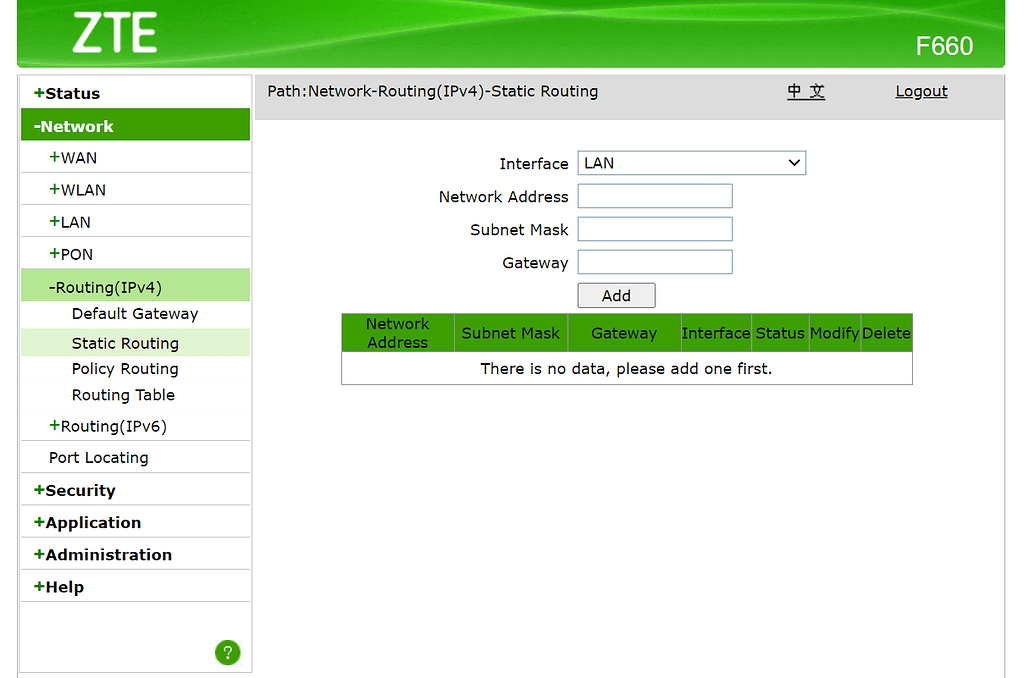Expand the Status menu section
This screenshot has height=678, width=1035.
point(67,93)
